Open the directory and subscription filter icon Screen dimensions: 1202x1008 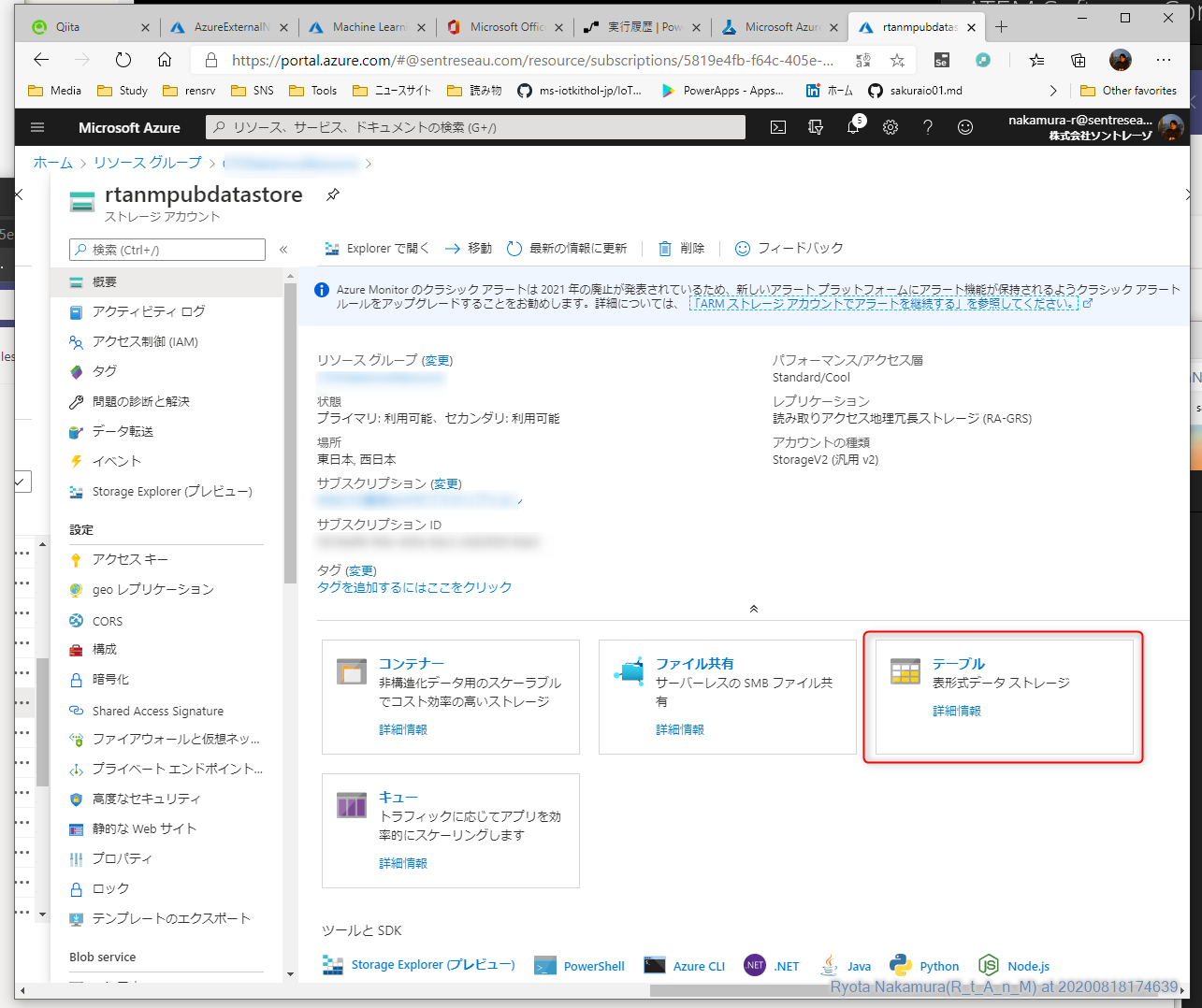(x=816, y=127)
